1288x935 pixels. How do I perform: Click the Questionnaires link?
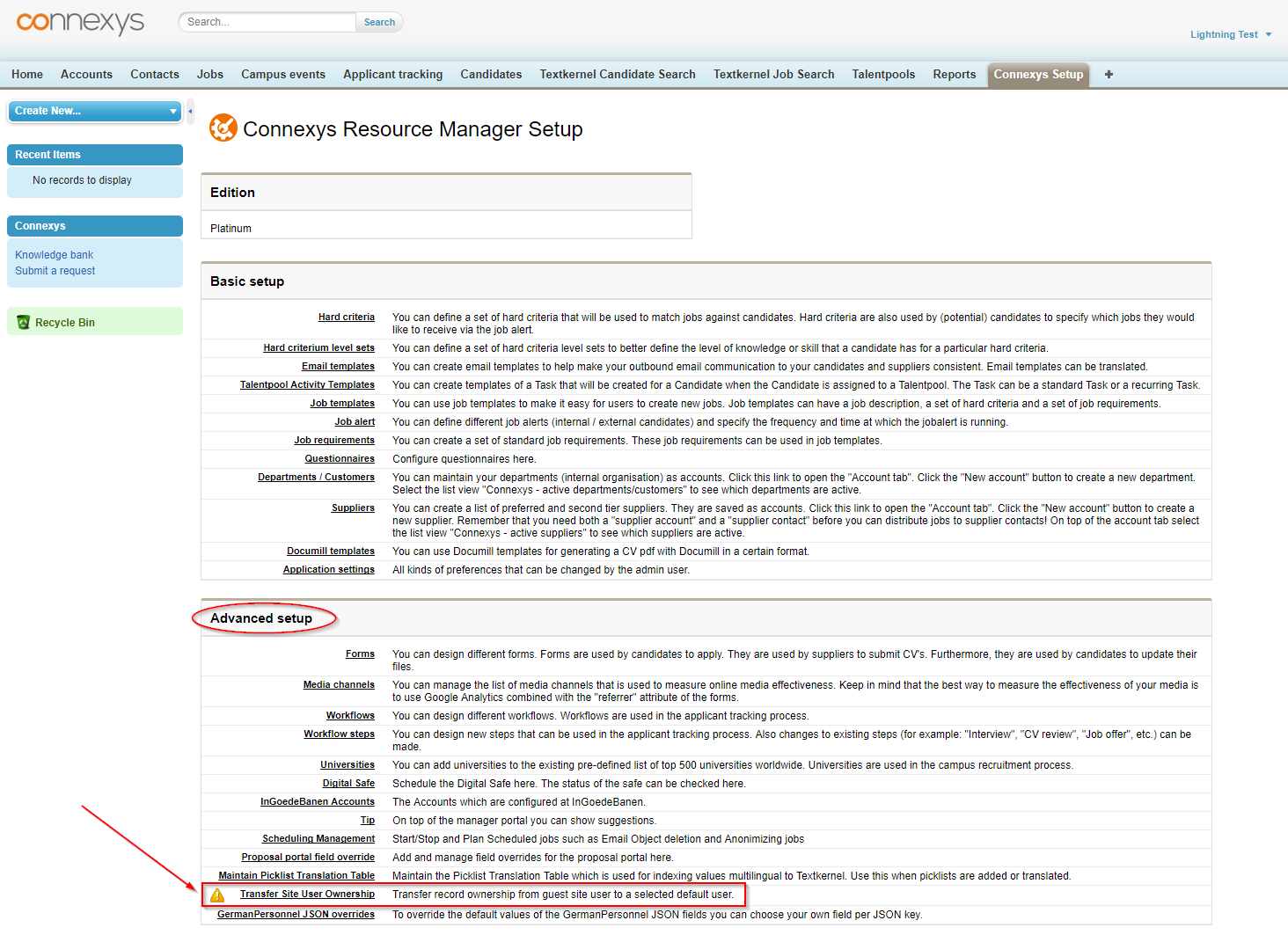click(340, 459)
